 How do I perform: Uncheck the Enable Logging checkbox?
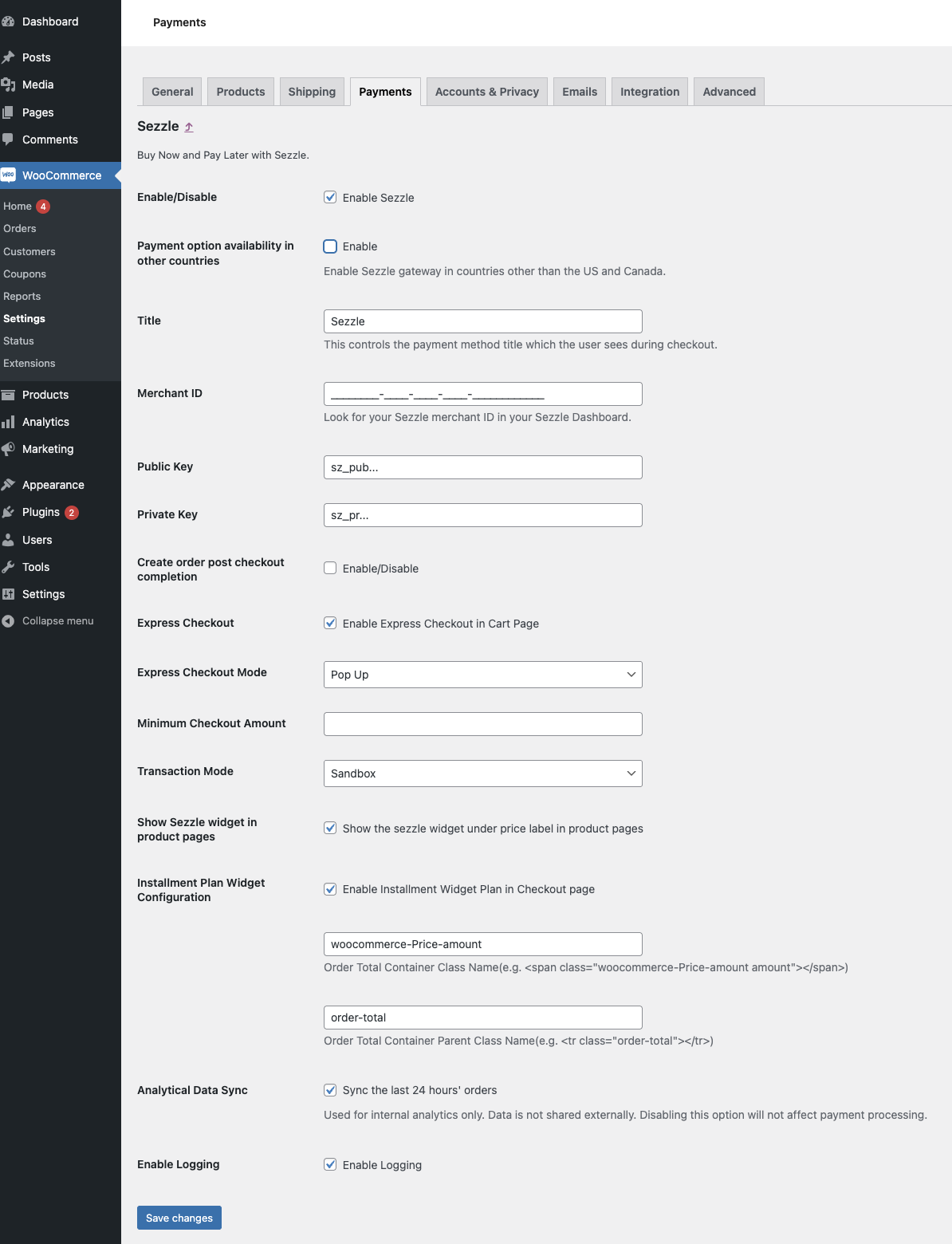tap(330, 1164)
